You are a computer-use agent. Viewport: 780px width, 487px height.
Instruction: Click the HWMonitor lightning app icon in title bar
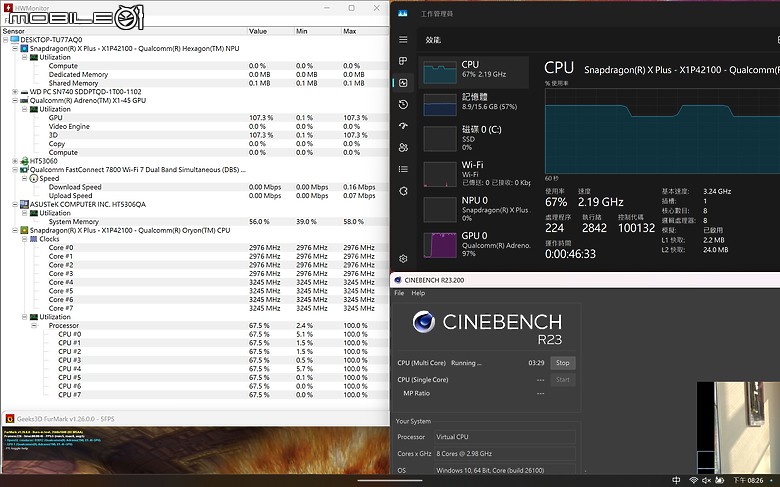(7, 7)
